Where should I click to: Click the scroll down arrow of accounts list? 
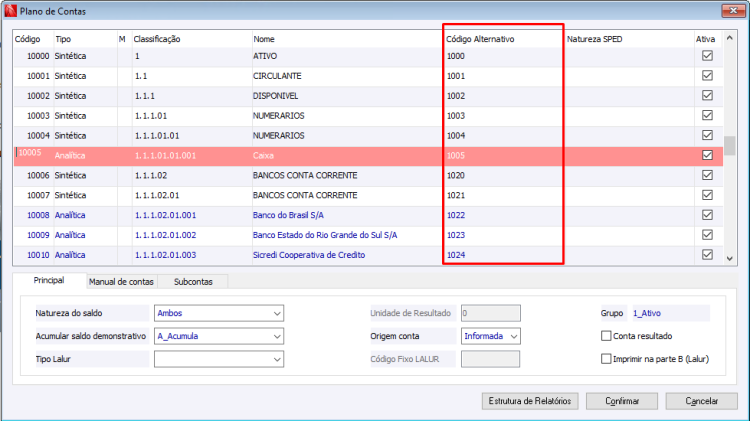(729, 258)
